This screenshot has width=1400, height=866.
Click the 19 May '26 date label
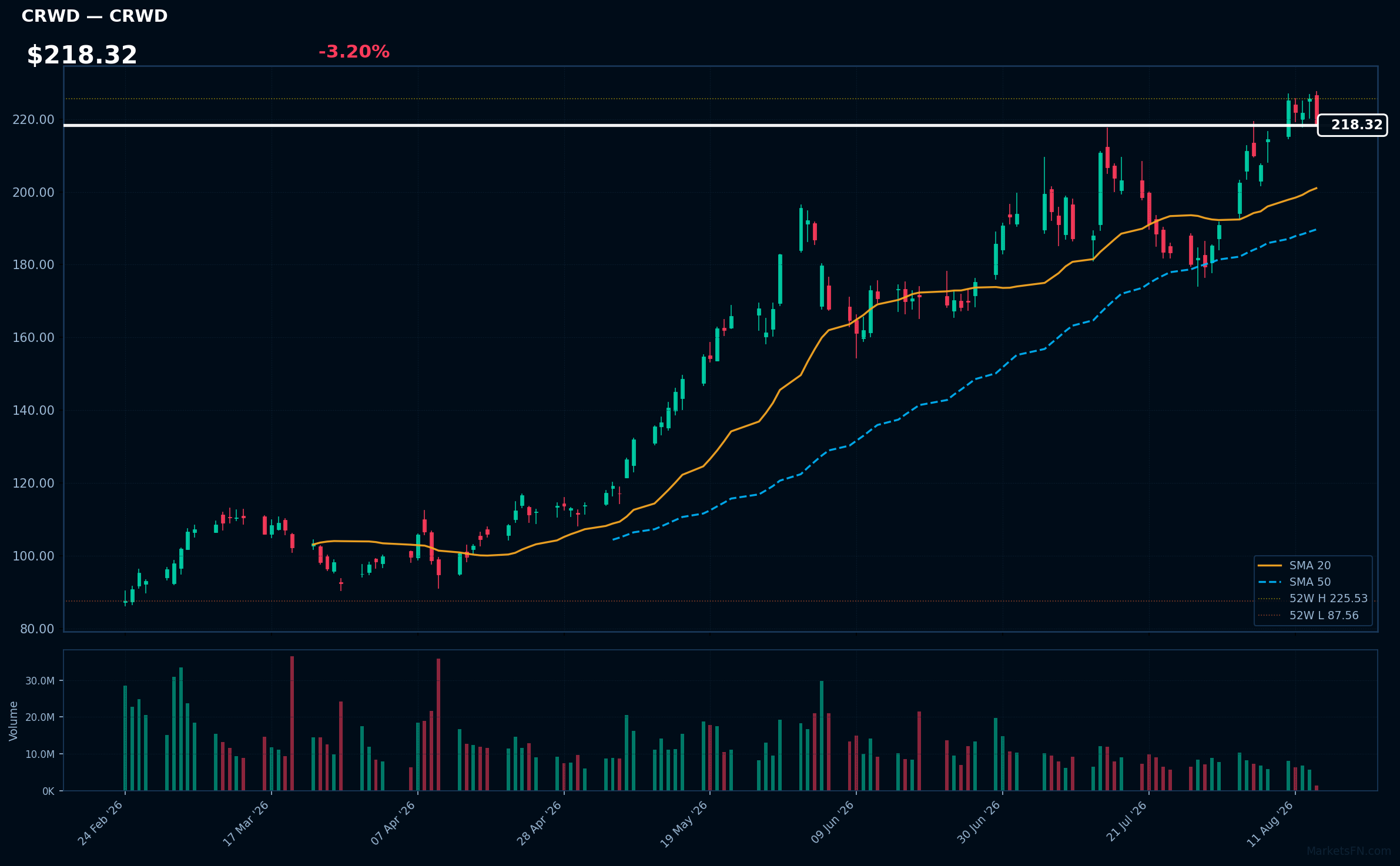(684, 824)
